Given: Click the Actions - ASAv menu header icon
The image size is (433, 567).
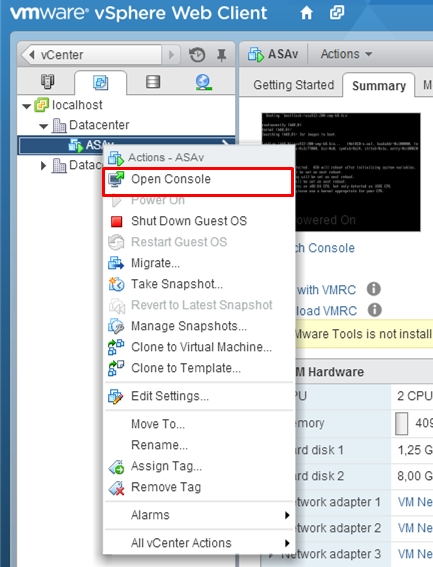Looking at the screenshot, I should pos(116,158).
